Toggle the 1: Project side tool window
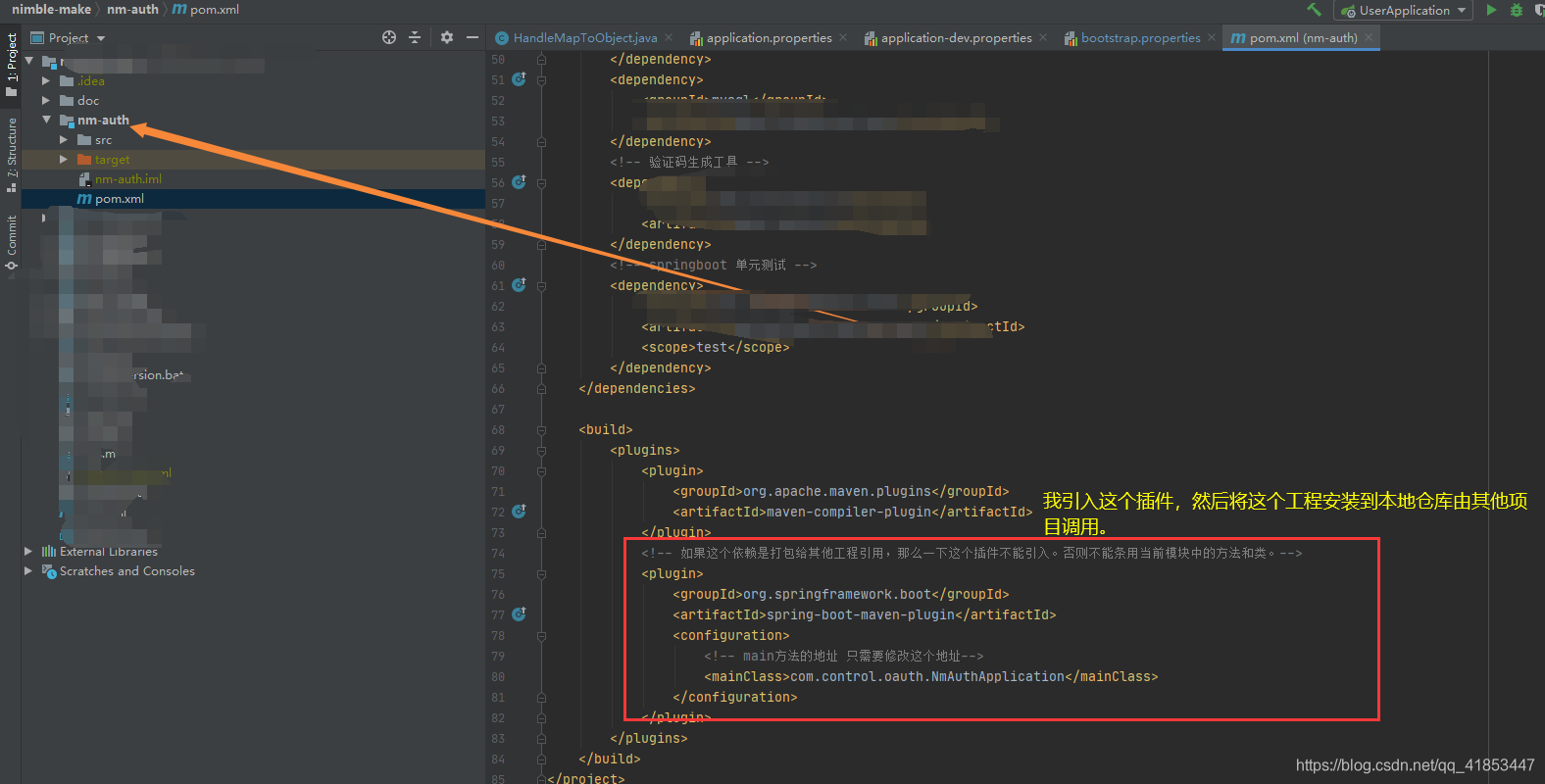Viewport: 1545px width, 784px height. click(x=11, y=65)
